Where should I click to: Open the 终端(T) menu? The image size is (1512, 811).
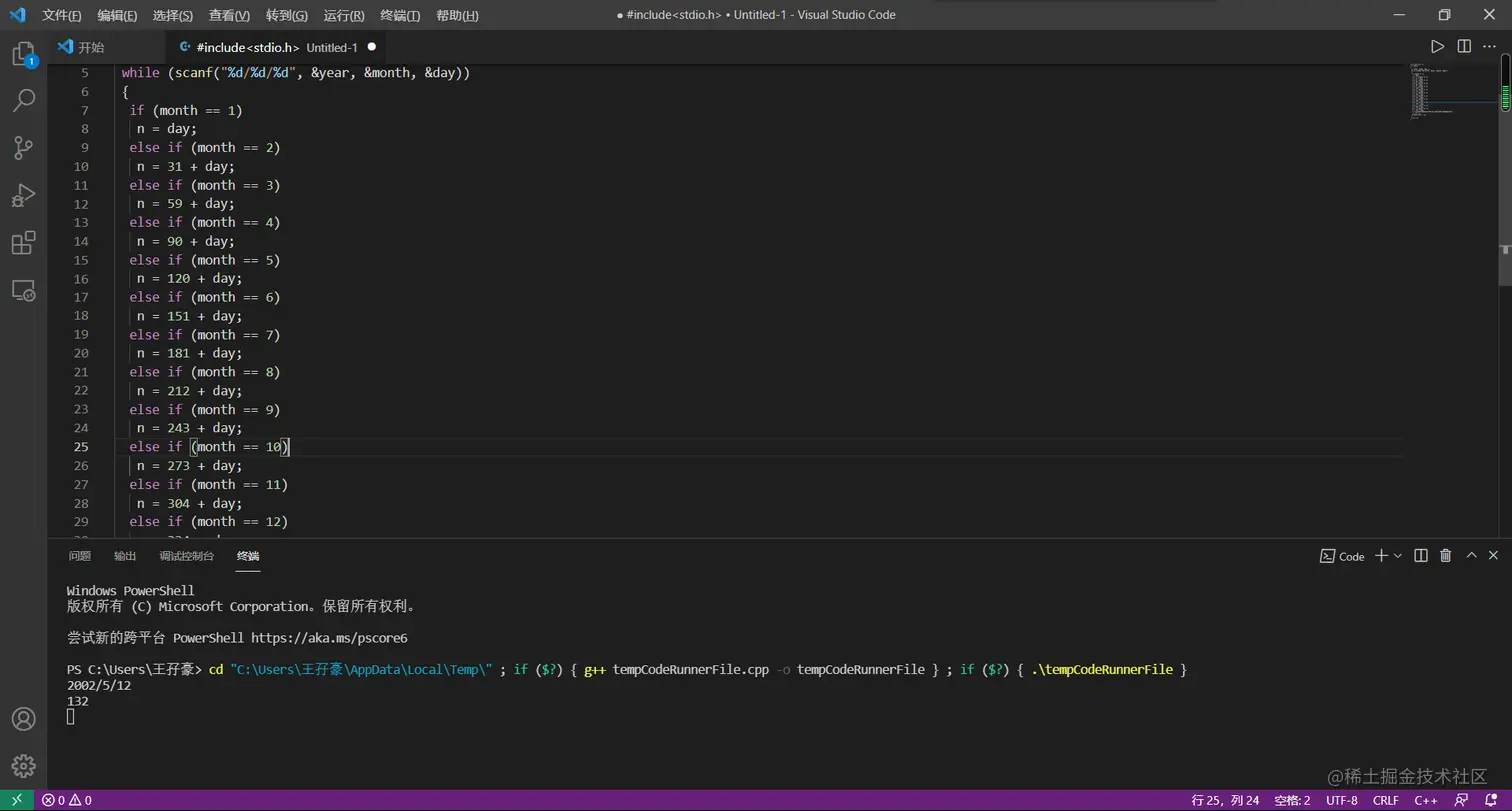(400, 15)
